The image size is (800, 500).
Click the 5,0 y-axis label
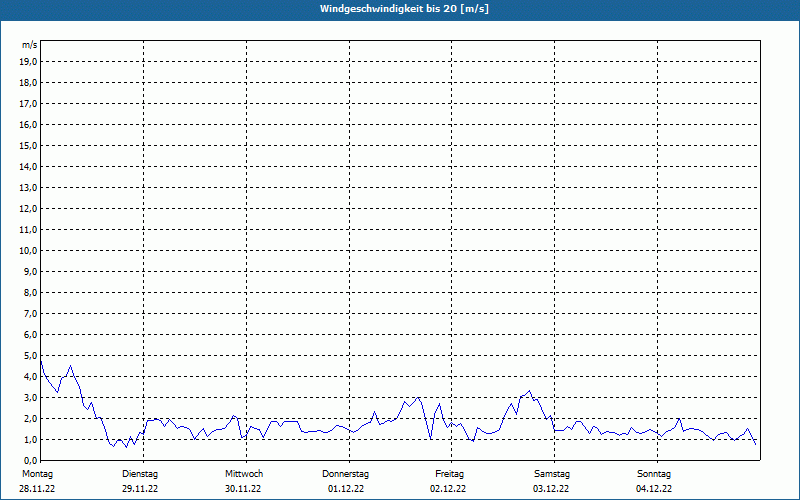(x=31, y=356)
